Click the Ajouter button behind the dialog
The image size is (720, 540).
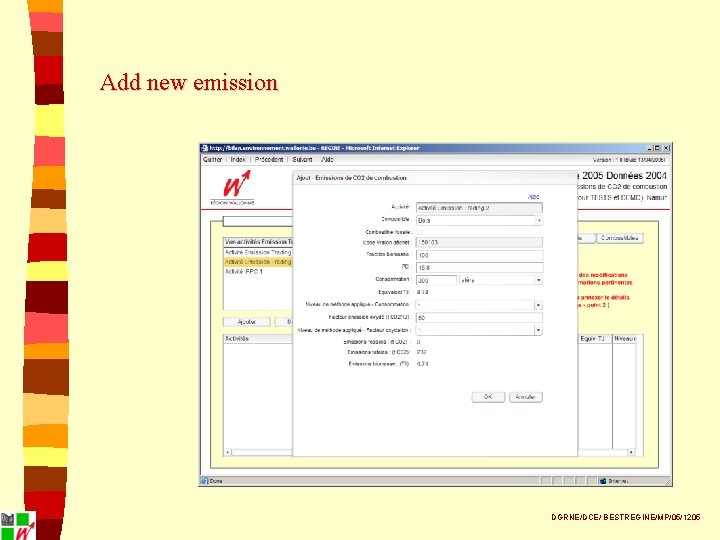[247, 322]
